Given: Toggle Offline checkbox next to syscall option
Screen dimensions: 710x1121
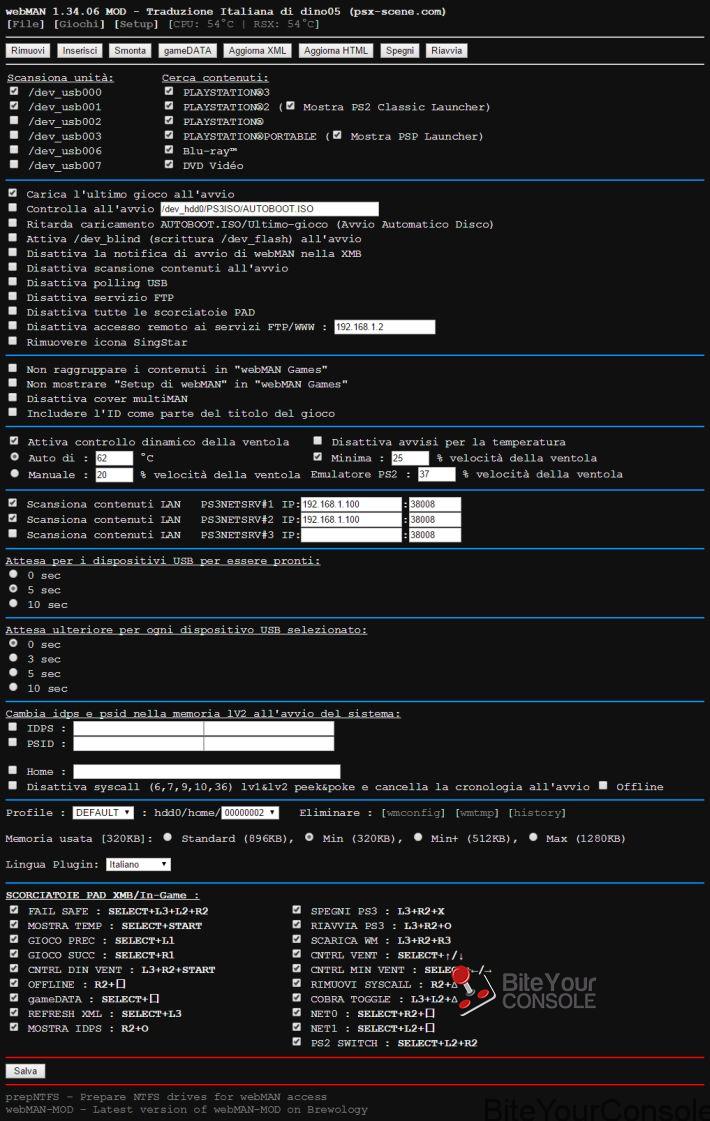Looking at the screenshot, I should 603,785.
